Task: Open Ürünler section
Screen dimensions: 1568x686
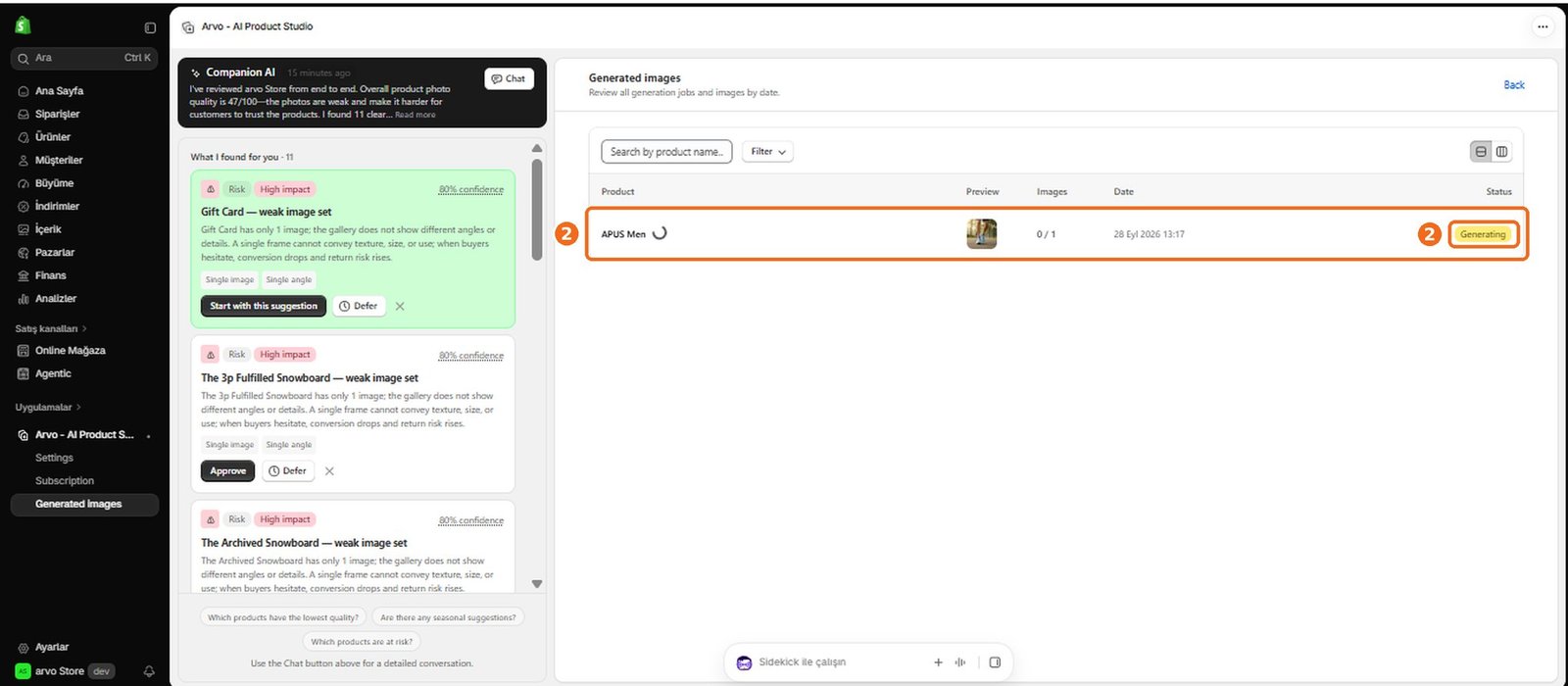Action: click(x=53, y=137)
